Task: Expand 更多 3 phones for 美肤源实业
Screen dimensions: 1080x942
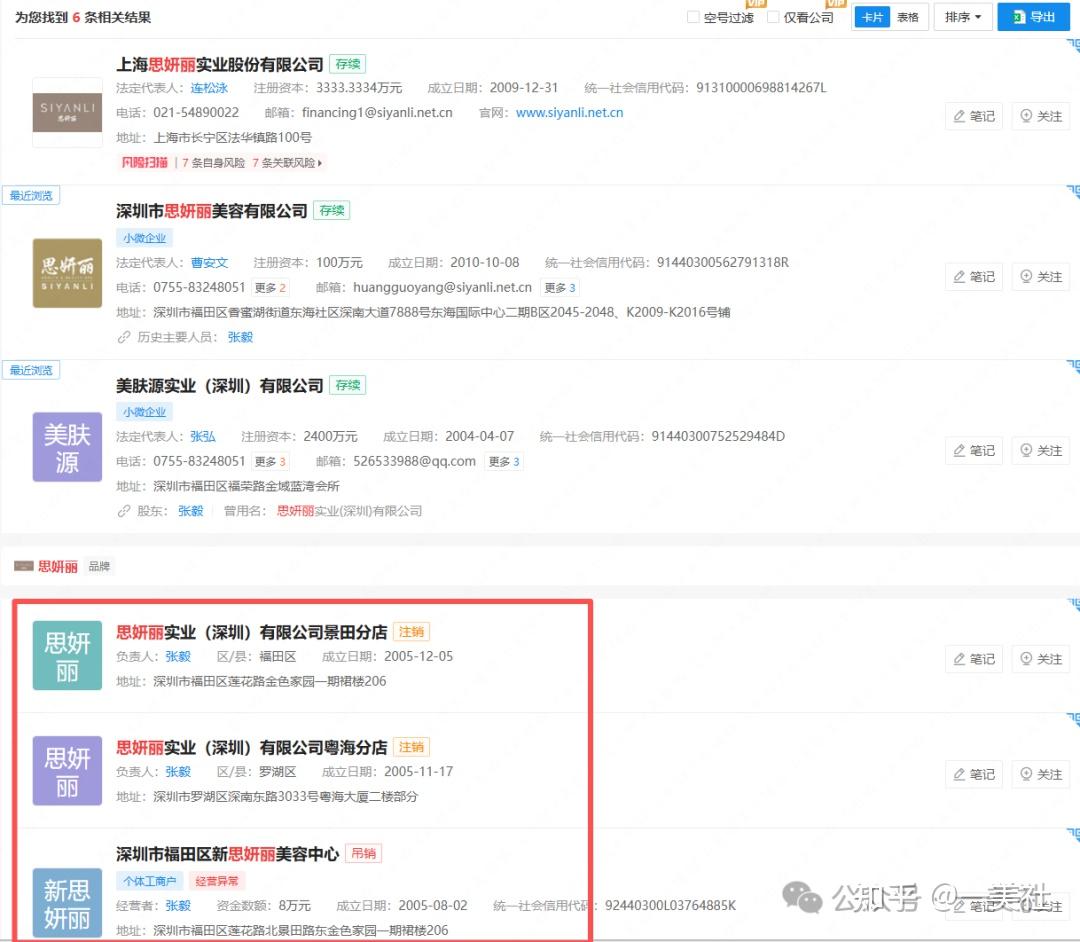Action: (270, 461)
